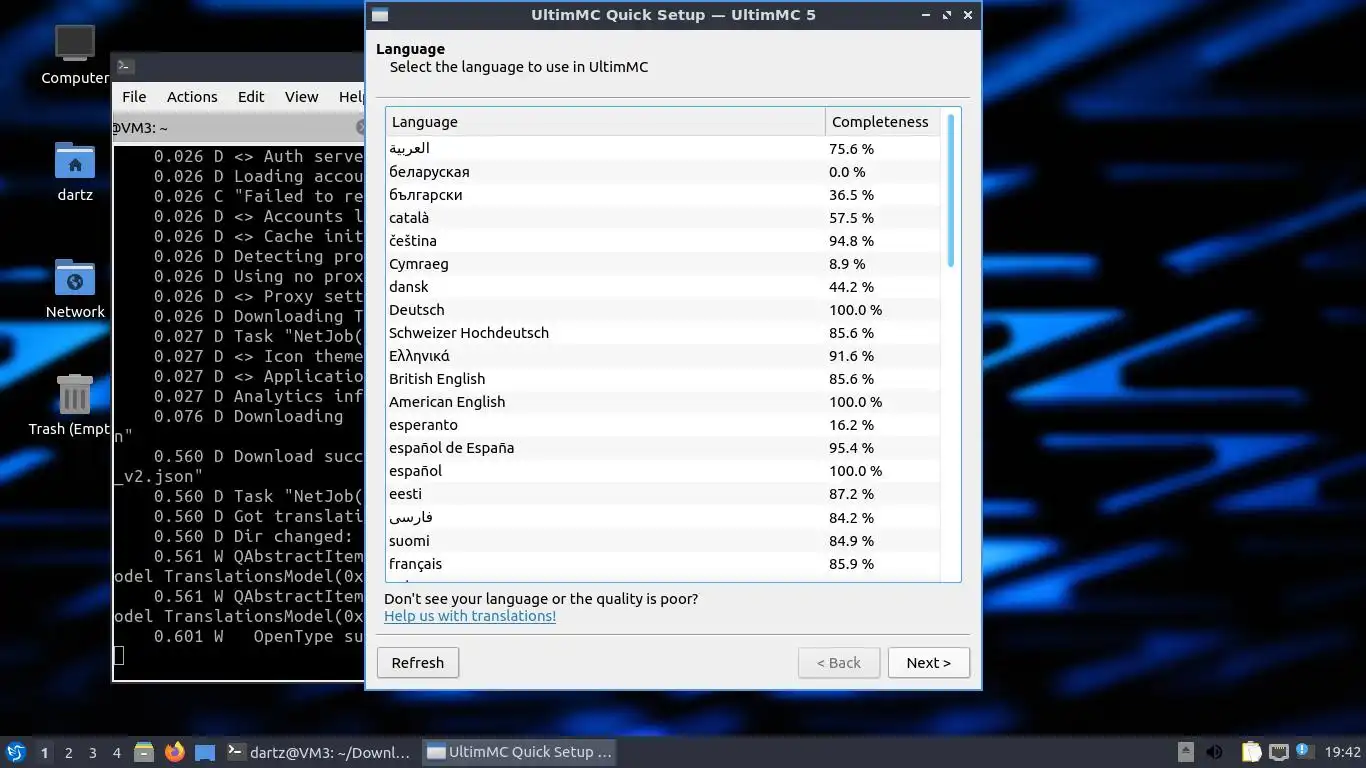The width and height of the screenshot is (1366, 768).
Task: Open the Help us with translations link
Action: tap(470, 616)
